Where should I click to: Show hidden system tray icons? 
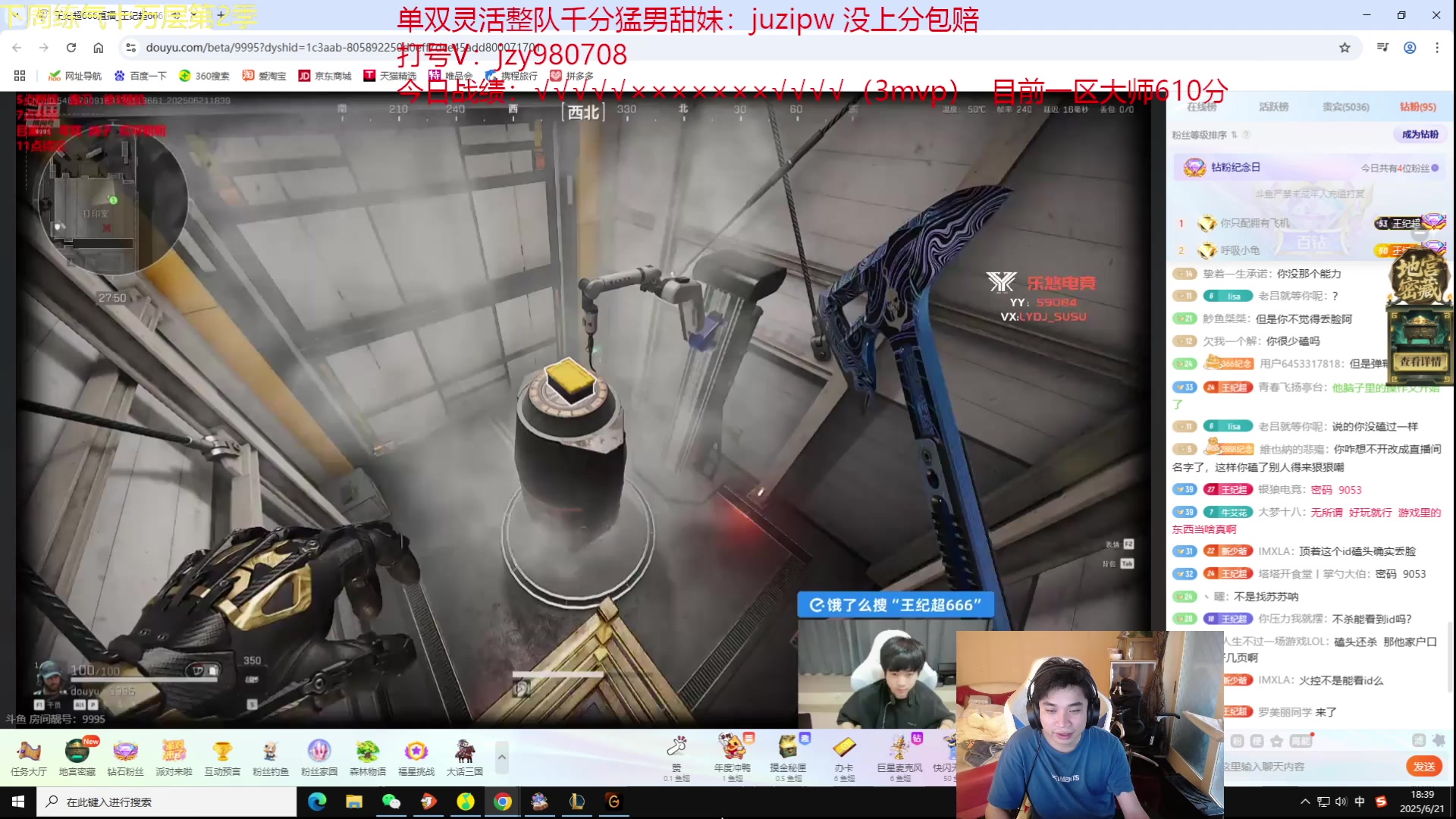click(1305, 802)
